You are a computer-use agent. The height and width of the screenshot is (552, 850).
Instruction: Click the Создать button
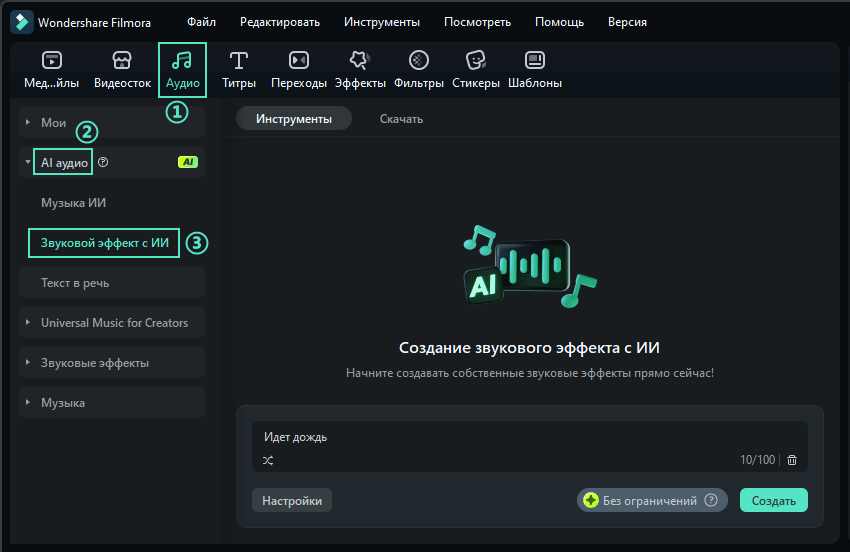pos(774,500)
